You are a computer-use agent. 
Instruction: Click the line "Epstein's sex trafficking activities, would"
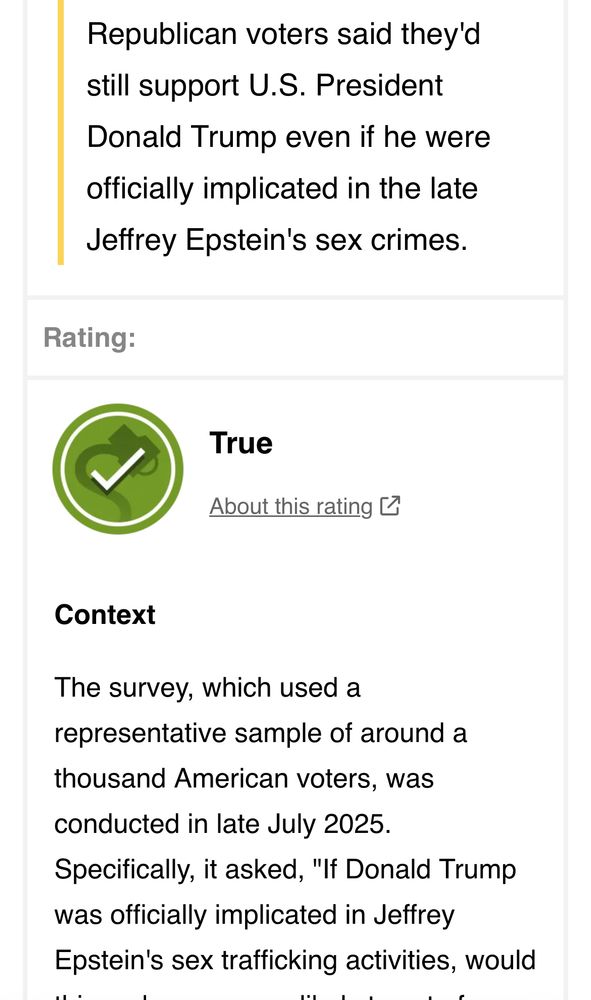[x=295, y=960]
